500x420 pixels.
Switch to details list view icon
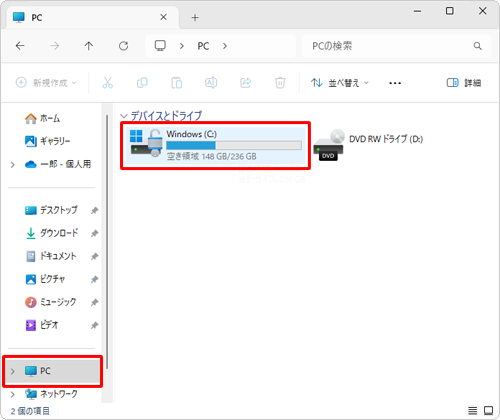[472, 411]
